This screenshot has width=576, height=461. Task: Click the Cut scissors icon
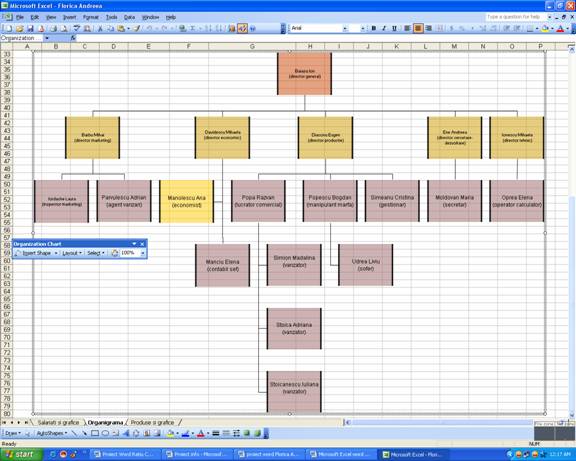(x=100, y=28)
